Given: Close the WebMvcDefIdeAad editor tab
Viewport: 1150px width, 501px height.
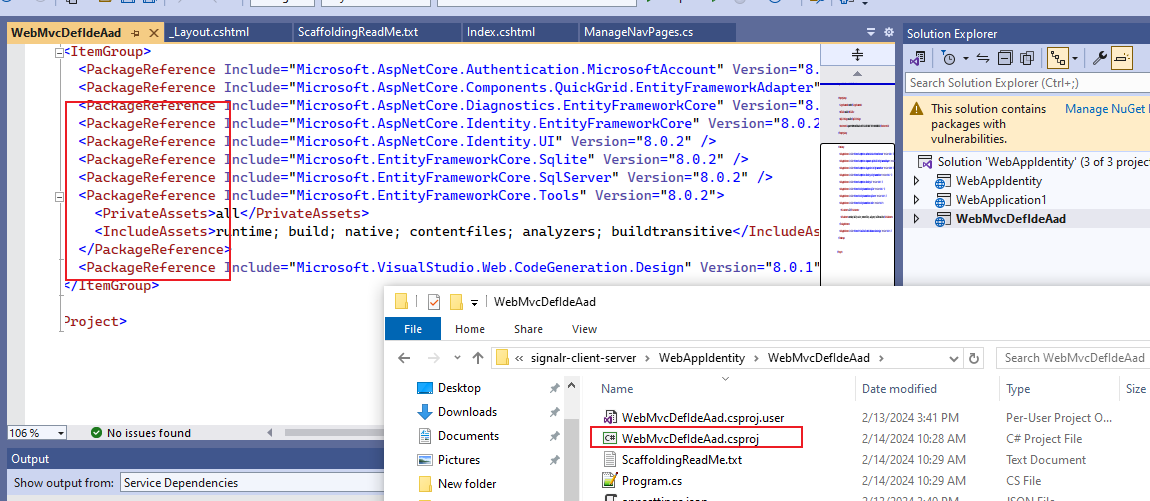Looking at the screenshot, I should tap(153, 33).
